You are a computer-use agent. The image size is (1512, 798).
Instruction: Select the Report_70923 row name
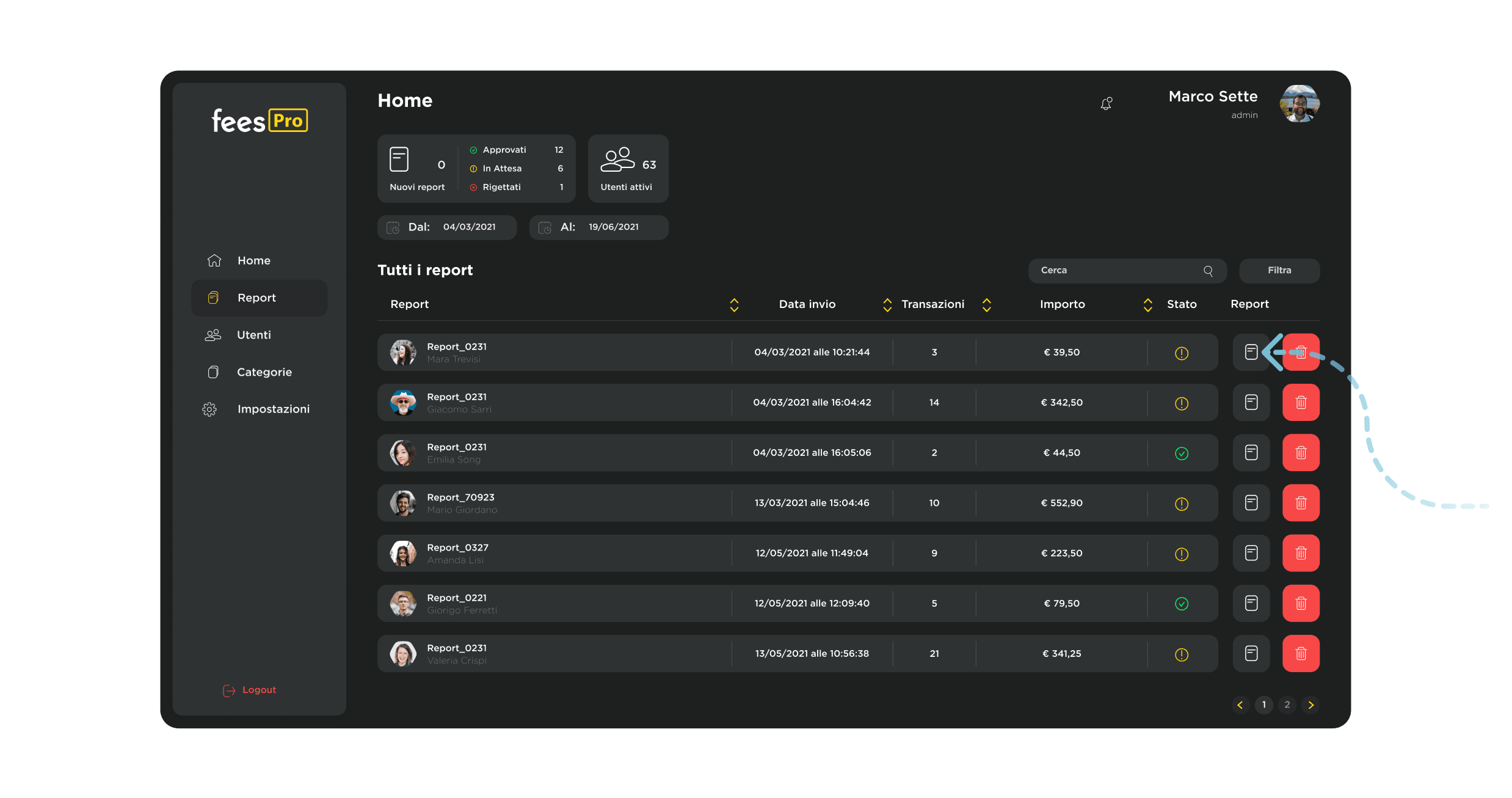coord(460,497)
